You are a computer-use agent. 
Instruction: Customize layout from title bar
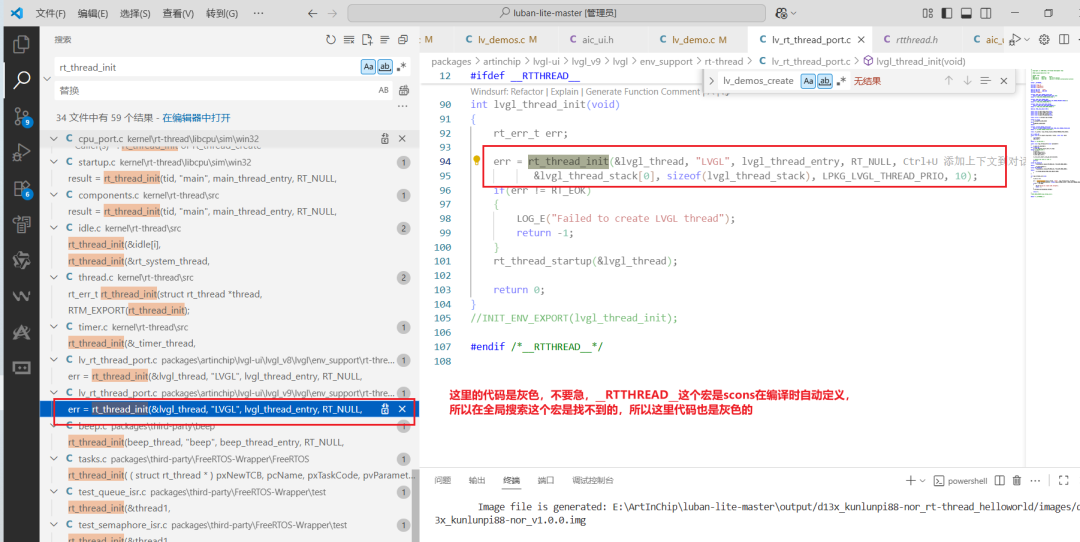pos(928,13)
